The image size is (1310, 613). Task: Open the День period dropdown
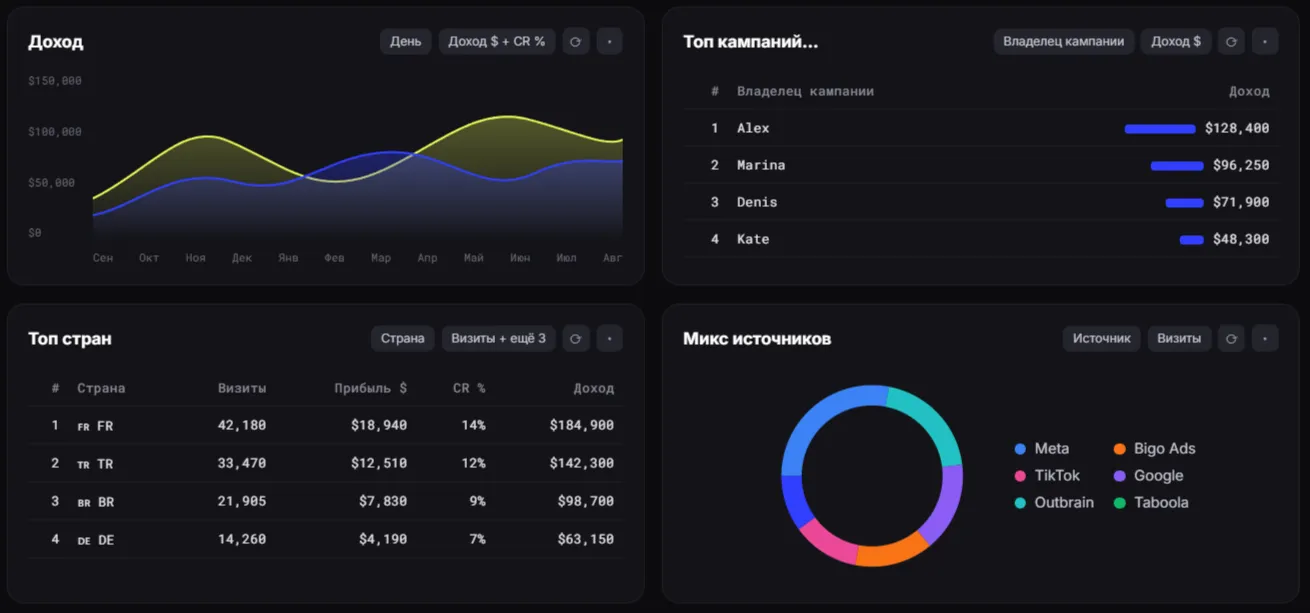click(405, 41)
